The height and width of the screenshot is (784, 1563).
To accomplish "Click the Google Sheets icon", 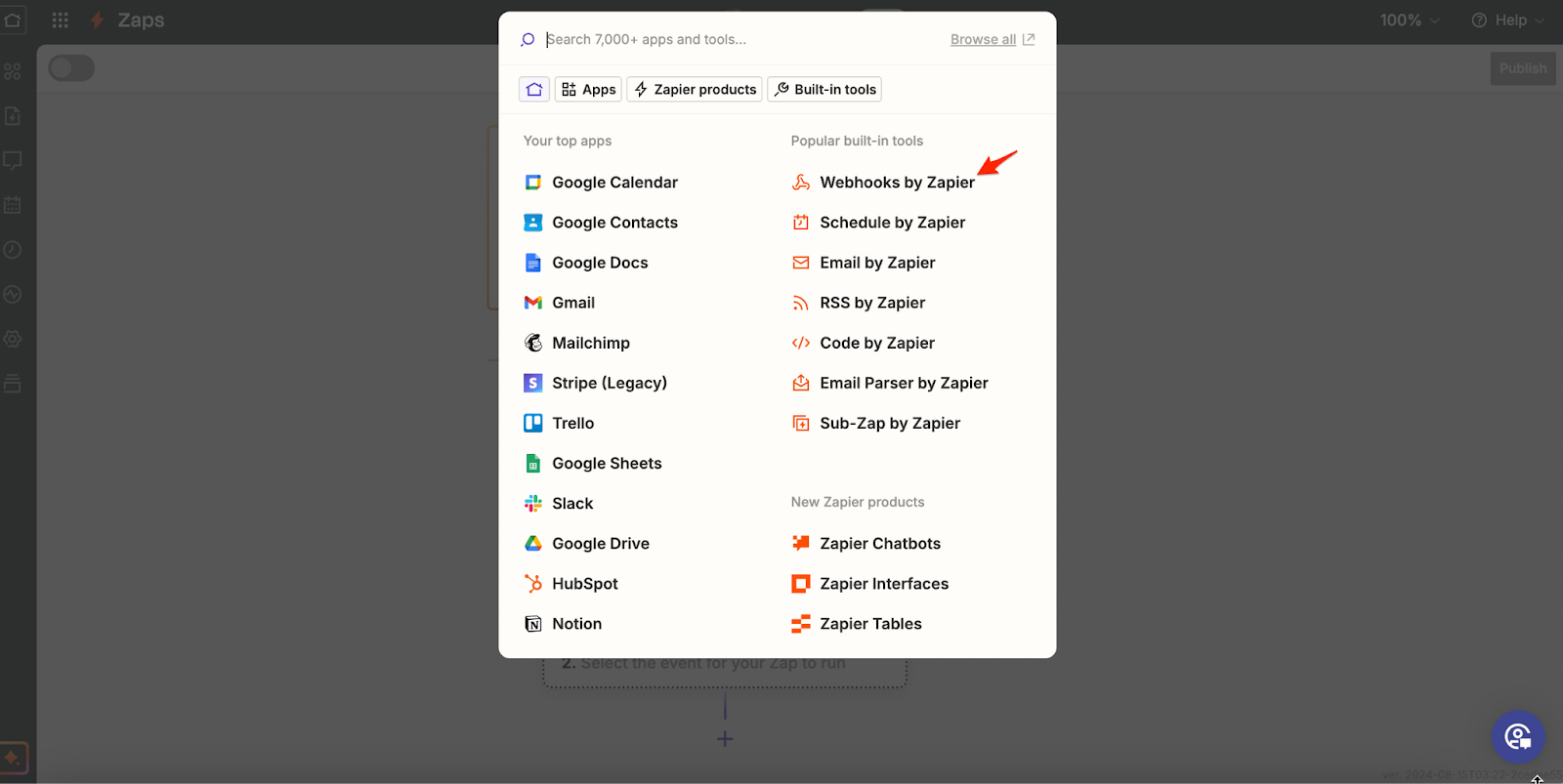I will [533, 464].
